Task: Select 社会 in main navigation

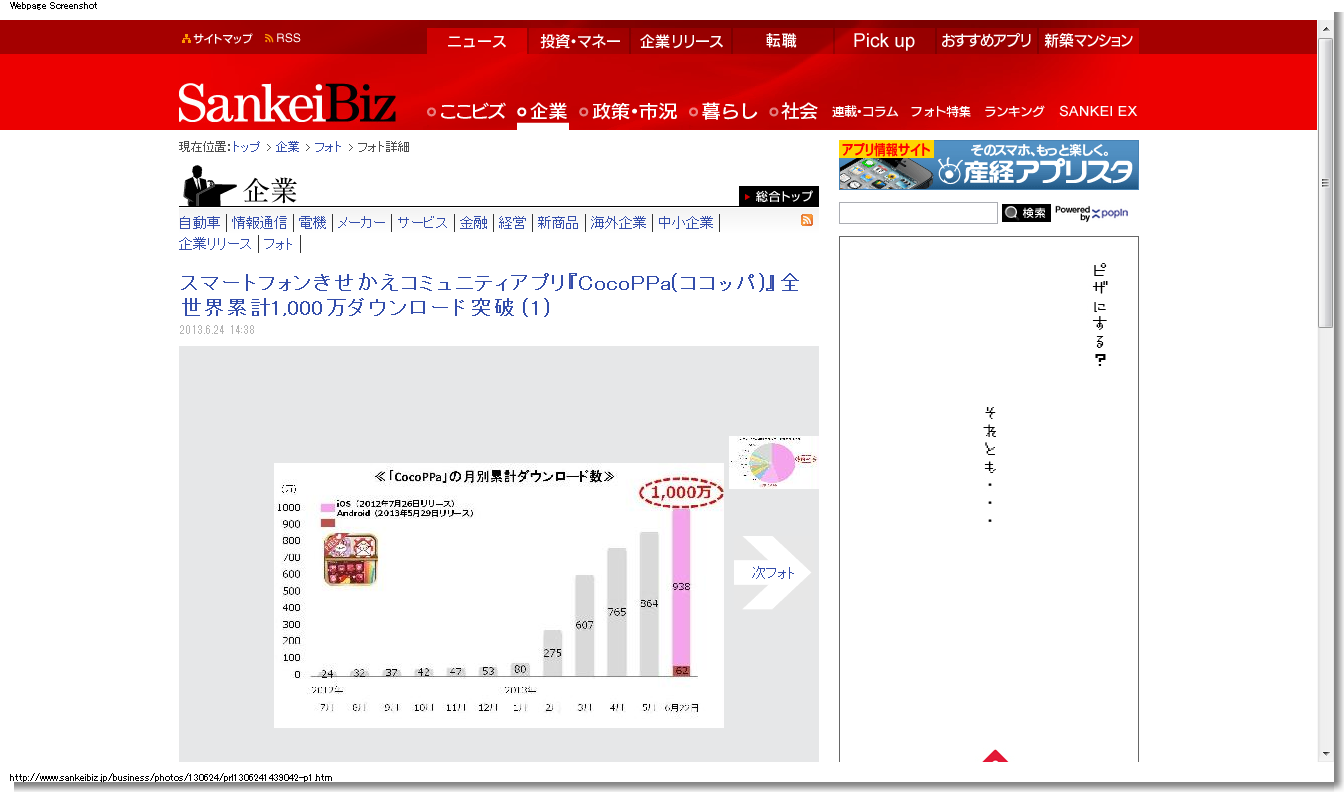Action: (794, 112)
